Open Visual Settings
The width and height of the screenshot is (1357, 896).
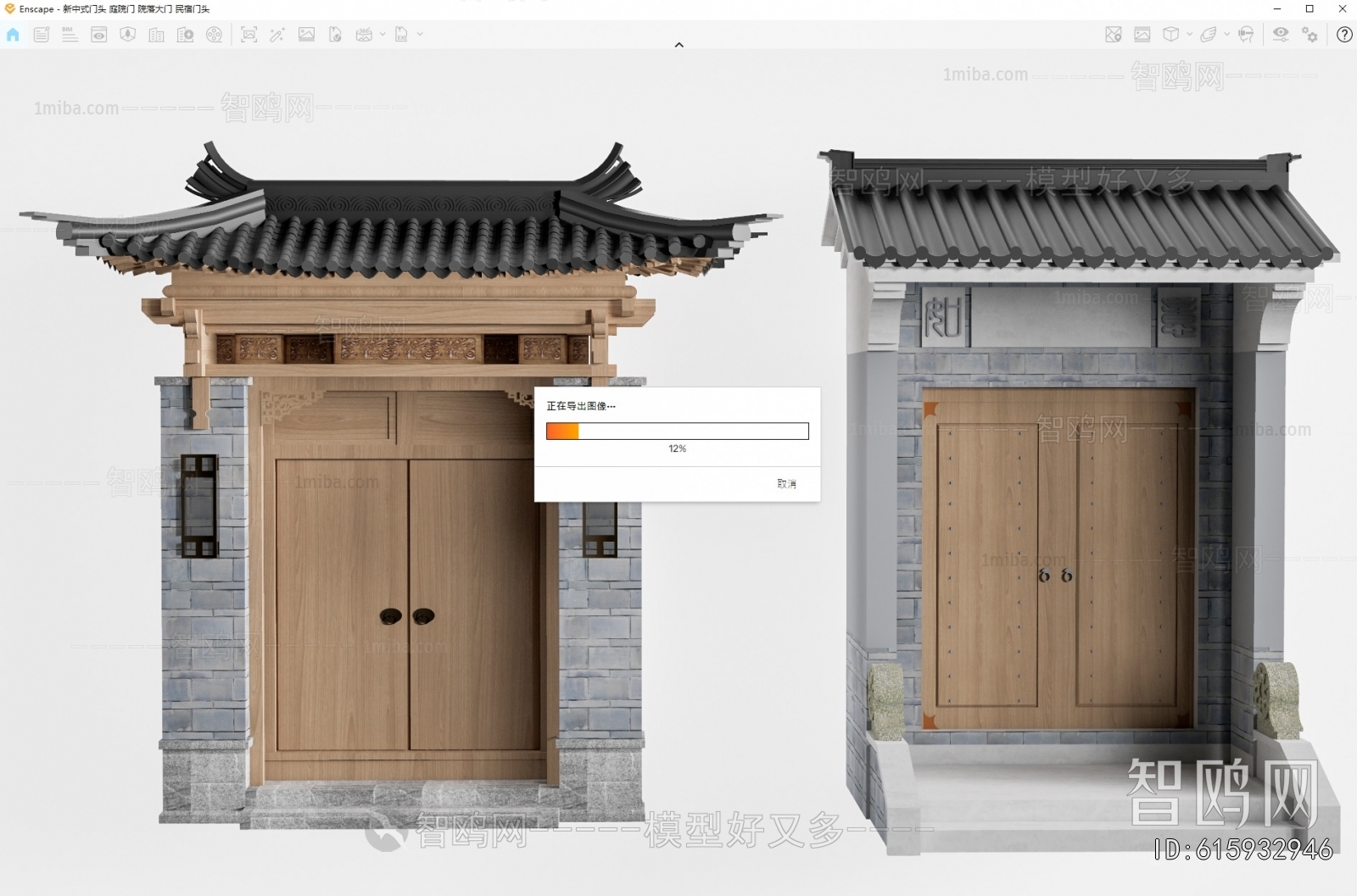(x=1281, y=35)
